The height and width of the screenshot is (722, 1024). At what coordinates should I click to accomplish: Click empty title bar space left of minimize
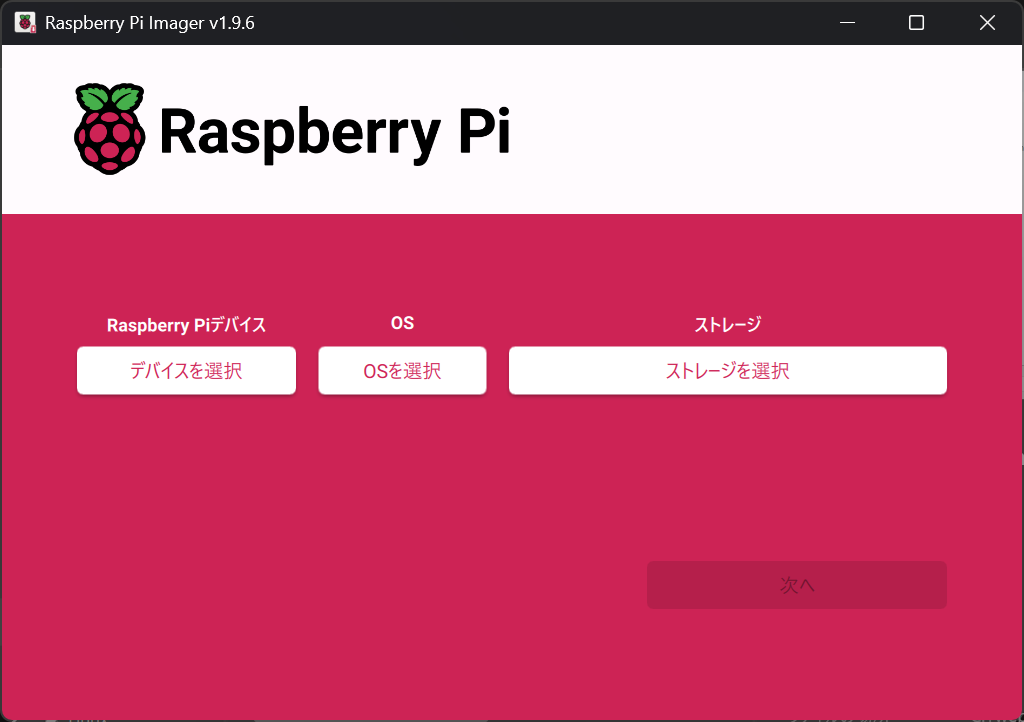click(550, 23)
